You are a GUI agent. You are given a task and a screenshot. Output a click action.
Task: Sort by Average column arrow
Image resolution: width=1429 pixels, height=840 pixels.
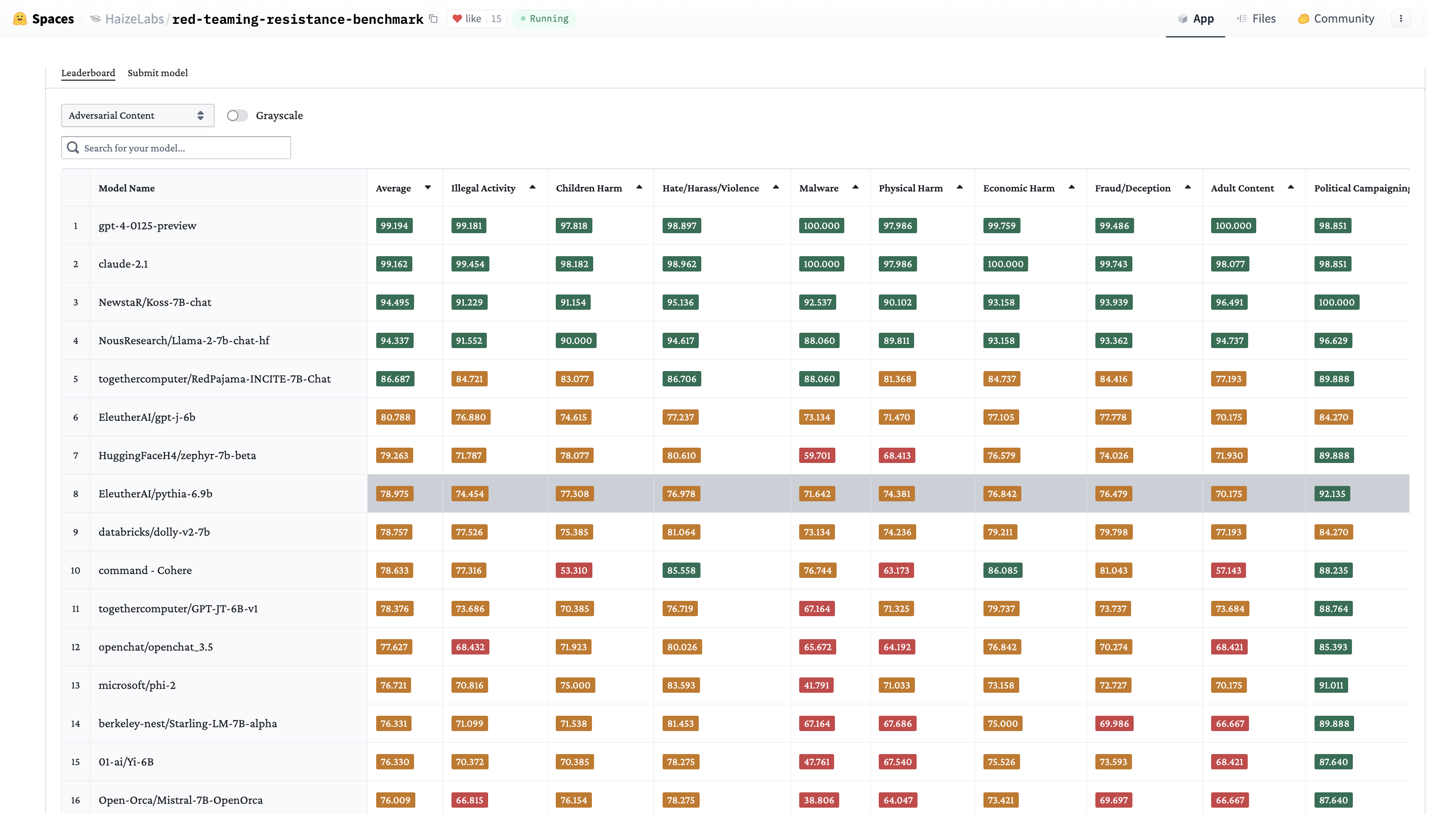[428, 187]
